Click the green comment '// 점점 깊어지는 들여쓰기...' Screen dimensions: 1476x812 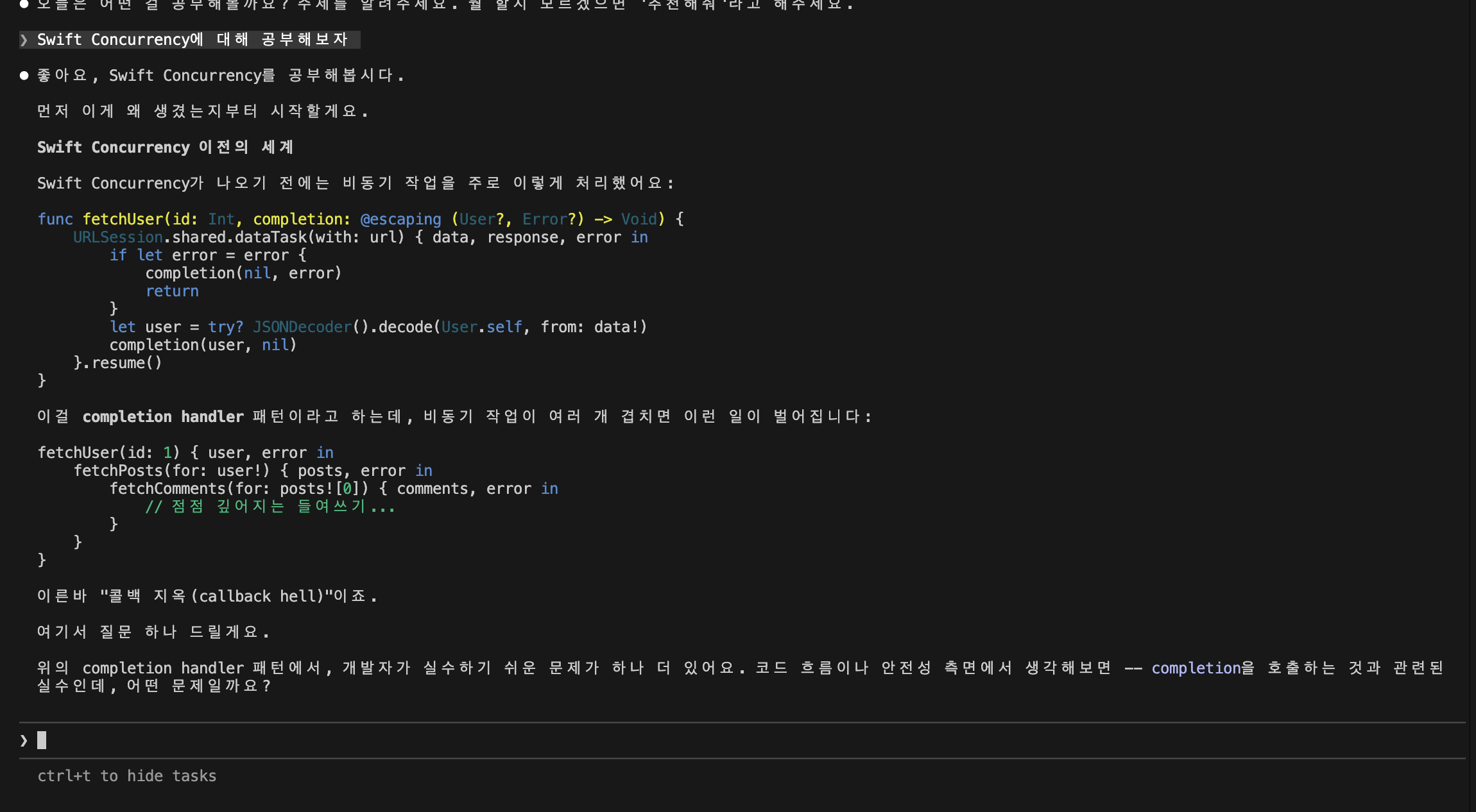pyautogui.click(x=270, y=507)
